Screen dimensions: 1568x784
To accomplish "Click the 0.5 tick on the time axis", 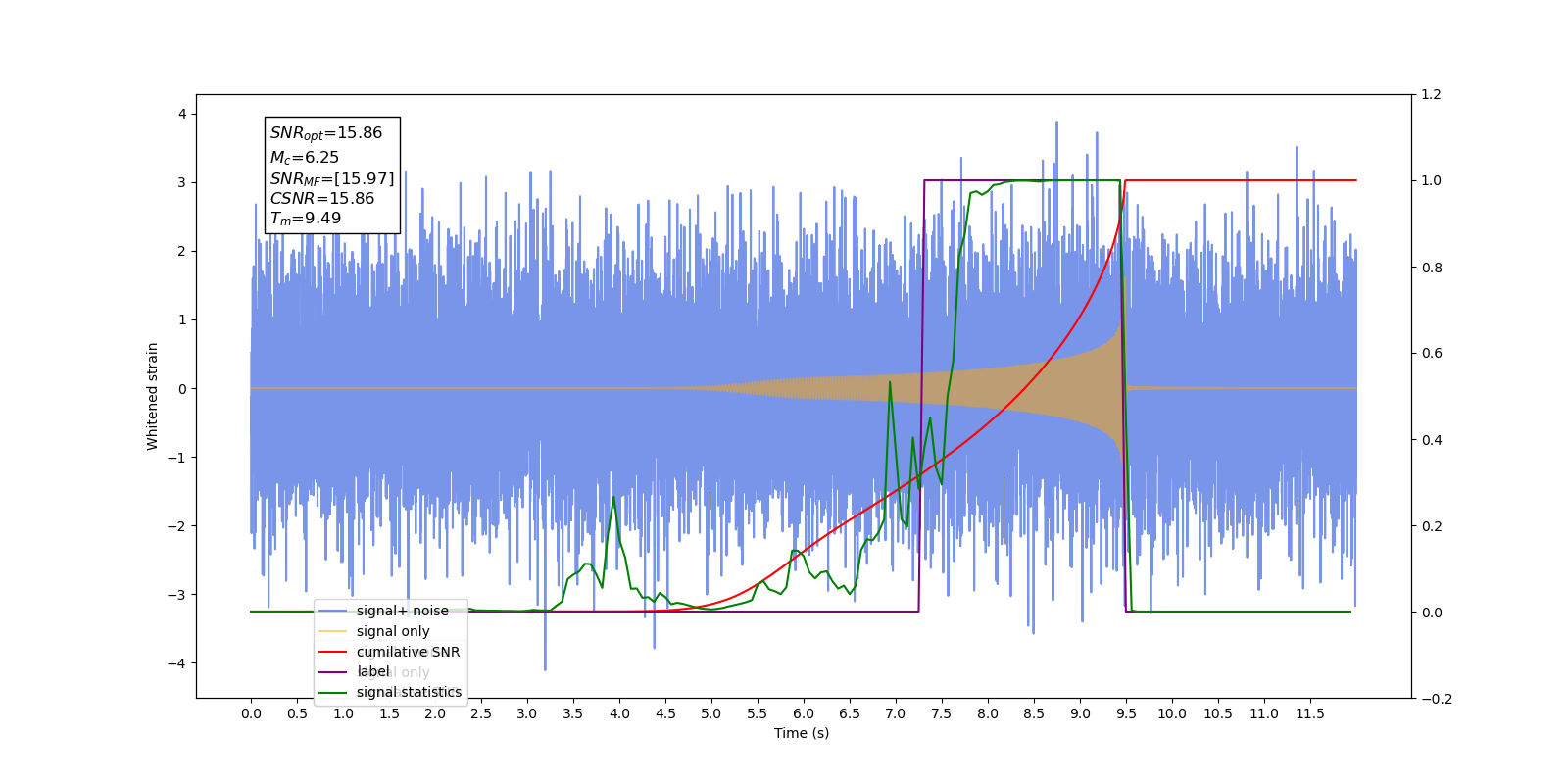I will click(x=297, y=713).
